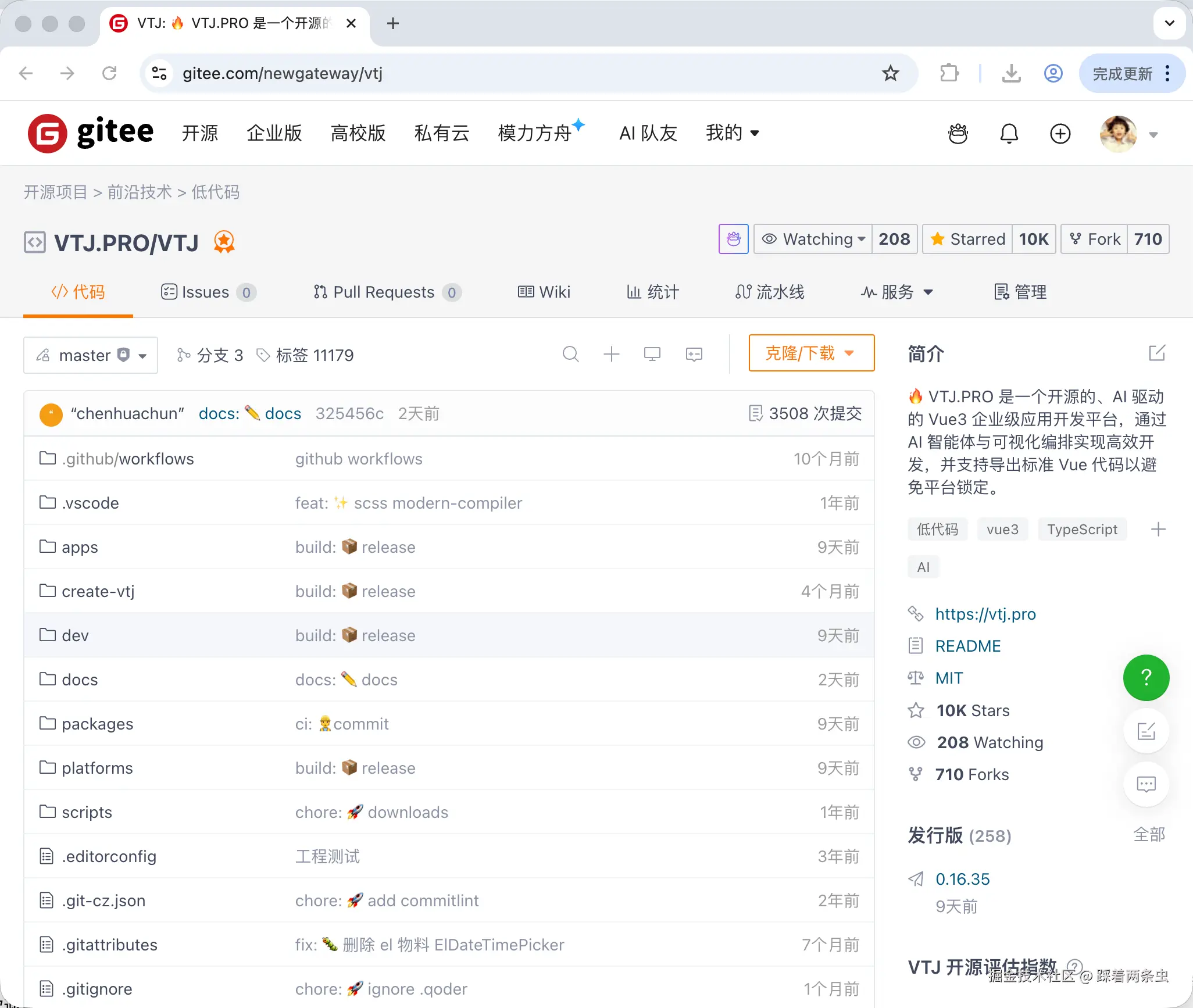Search files with the magnifier icon
The image size is (1193, 1008).
click(571, 354)
